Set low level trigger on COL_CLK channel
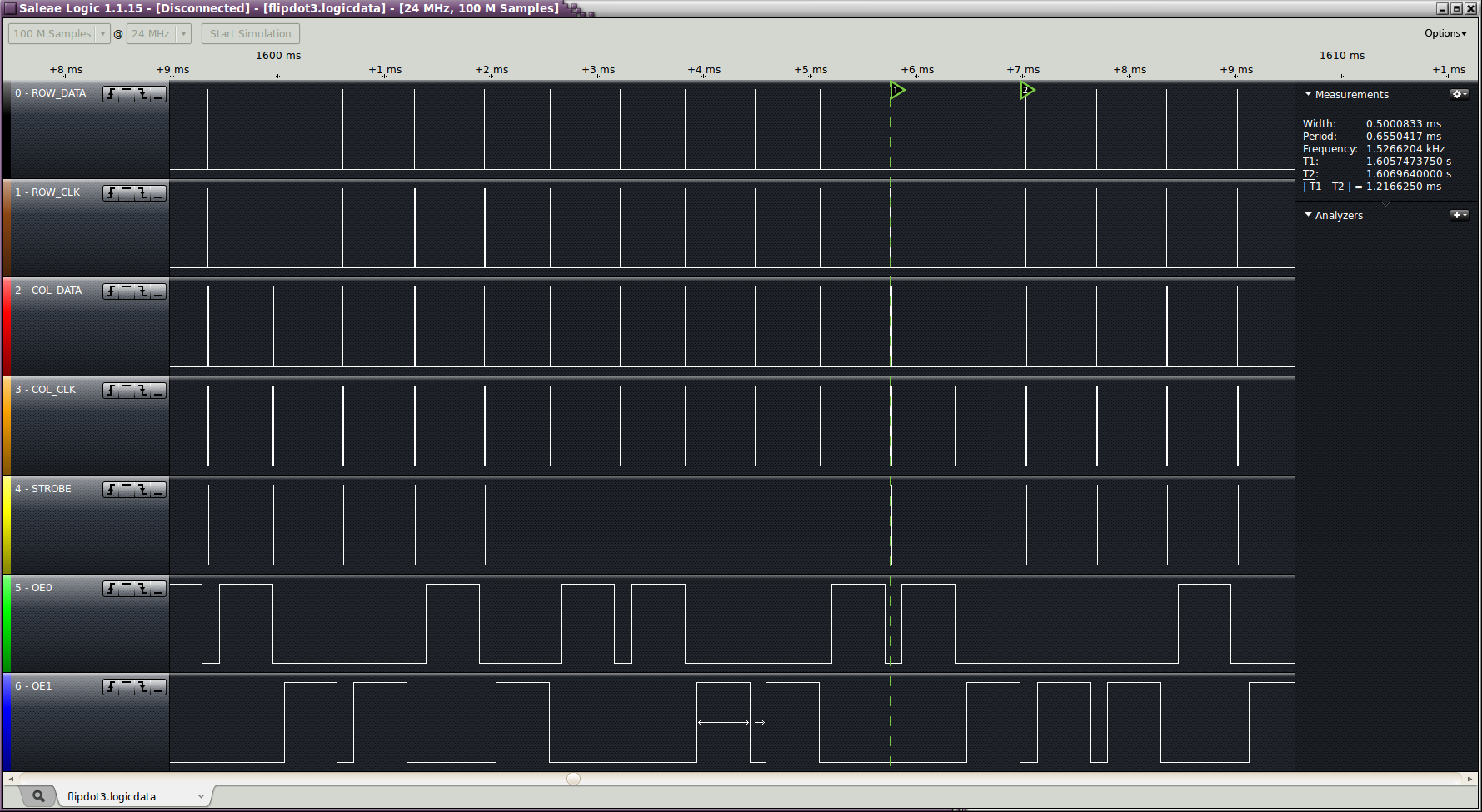This screenshot has width=1482, height=812. pyautogui.click(x=158, y=391)
